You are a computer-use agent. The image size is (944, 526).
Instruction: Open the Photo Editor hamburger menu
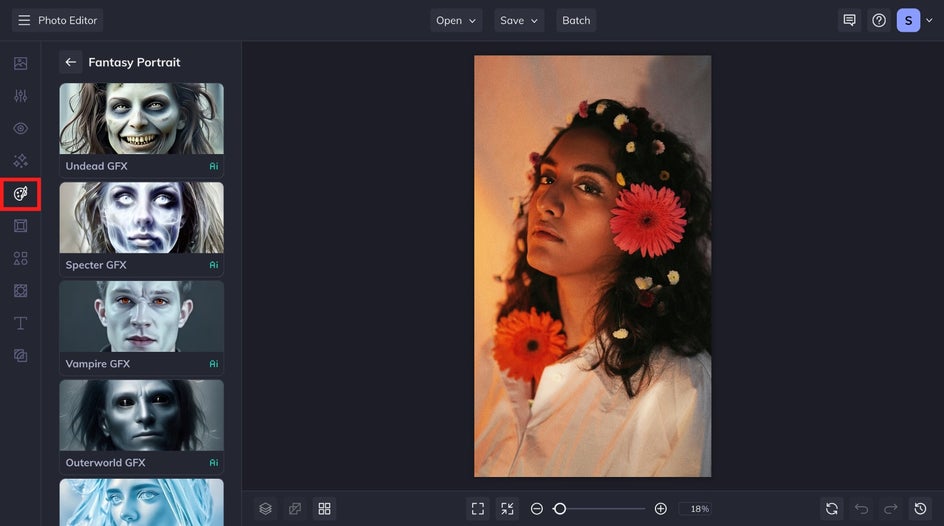pyautogui.click(x=24, y=20)
